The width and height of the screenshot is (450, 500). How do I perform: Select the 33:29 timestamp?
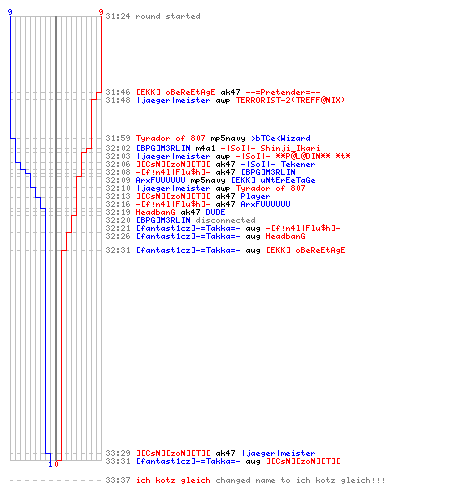(118, 453)
